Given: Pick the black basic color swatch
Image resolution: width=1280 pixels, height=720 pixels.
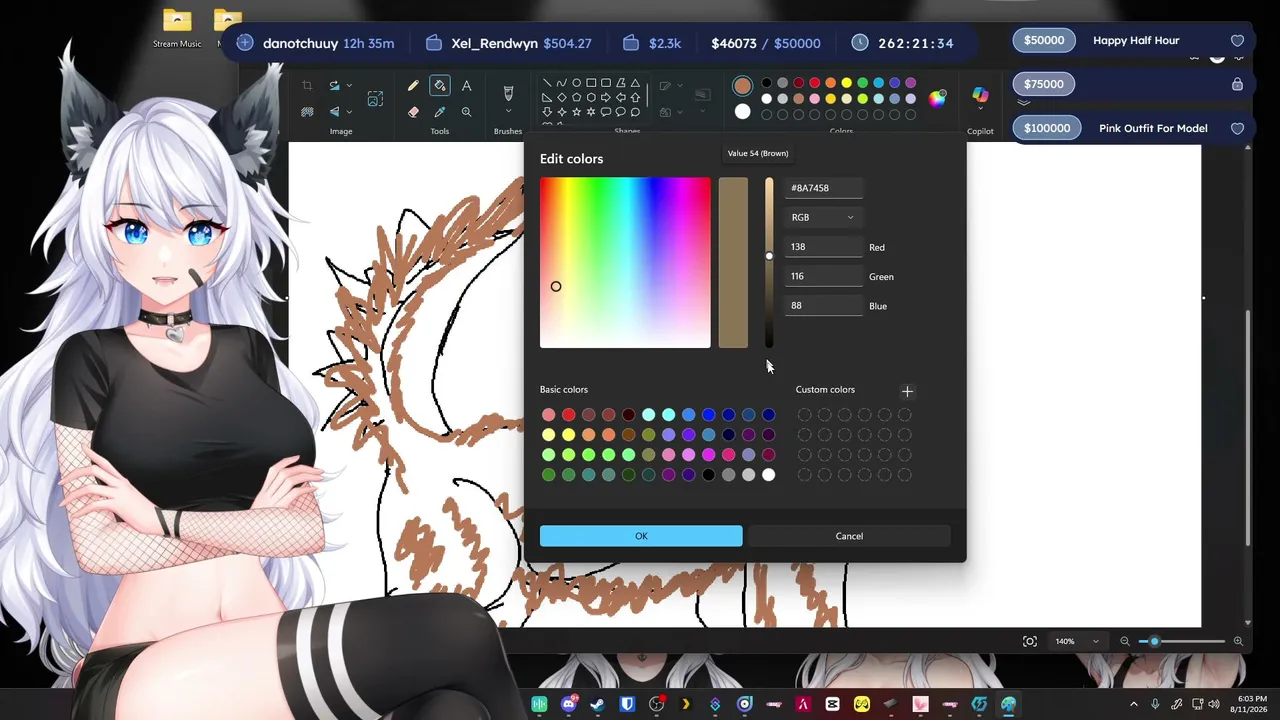Looking at the screenshot, I should click(x=708, y=475).
